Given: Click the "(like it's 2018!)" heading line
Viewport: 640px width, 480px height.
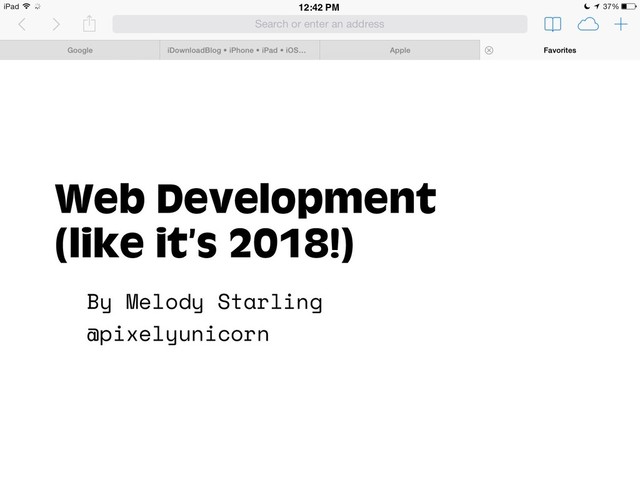Looking at the screenshot, I should click(204, 244).
